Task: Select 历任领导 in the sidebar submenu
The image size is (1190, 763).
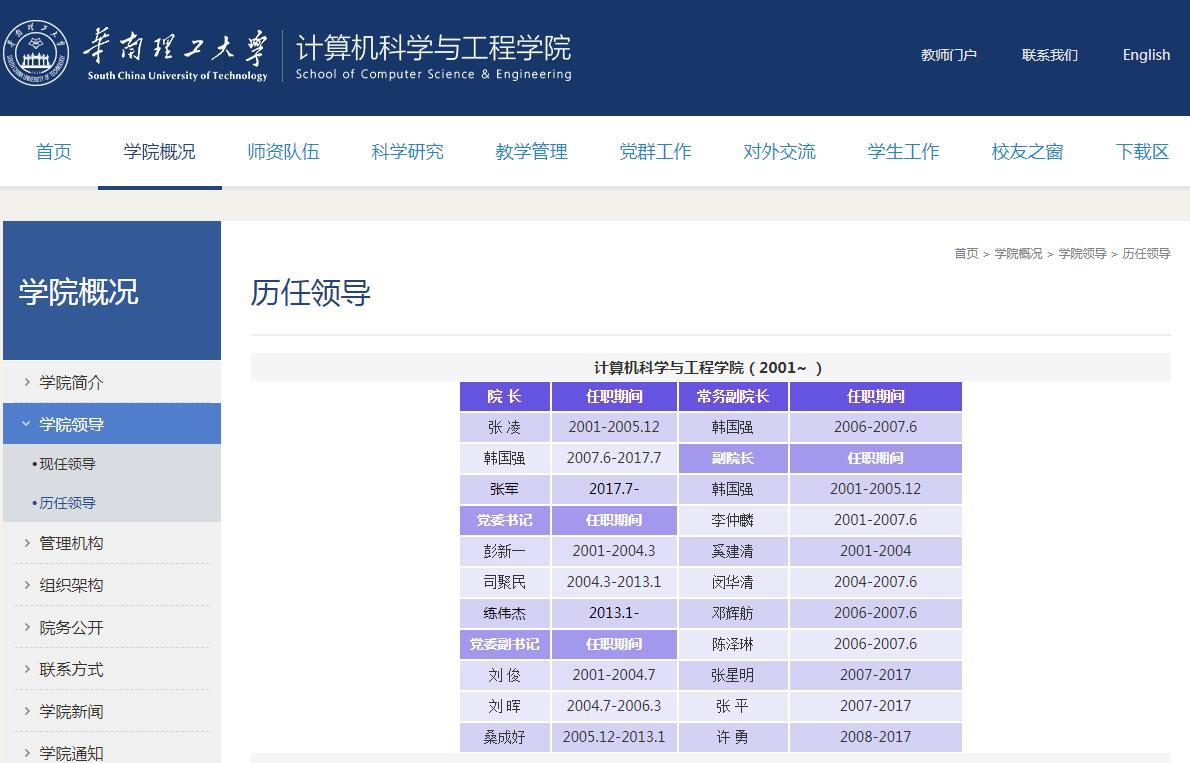Action: [67, 503]
